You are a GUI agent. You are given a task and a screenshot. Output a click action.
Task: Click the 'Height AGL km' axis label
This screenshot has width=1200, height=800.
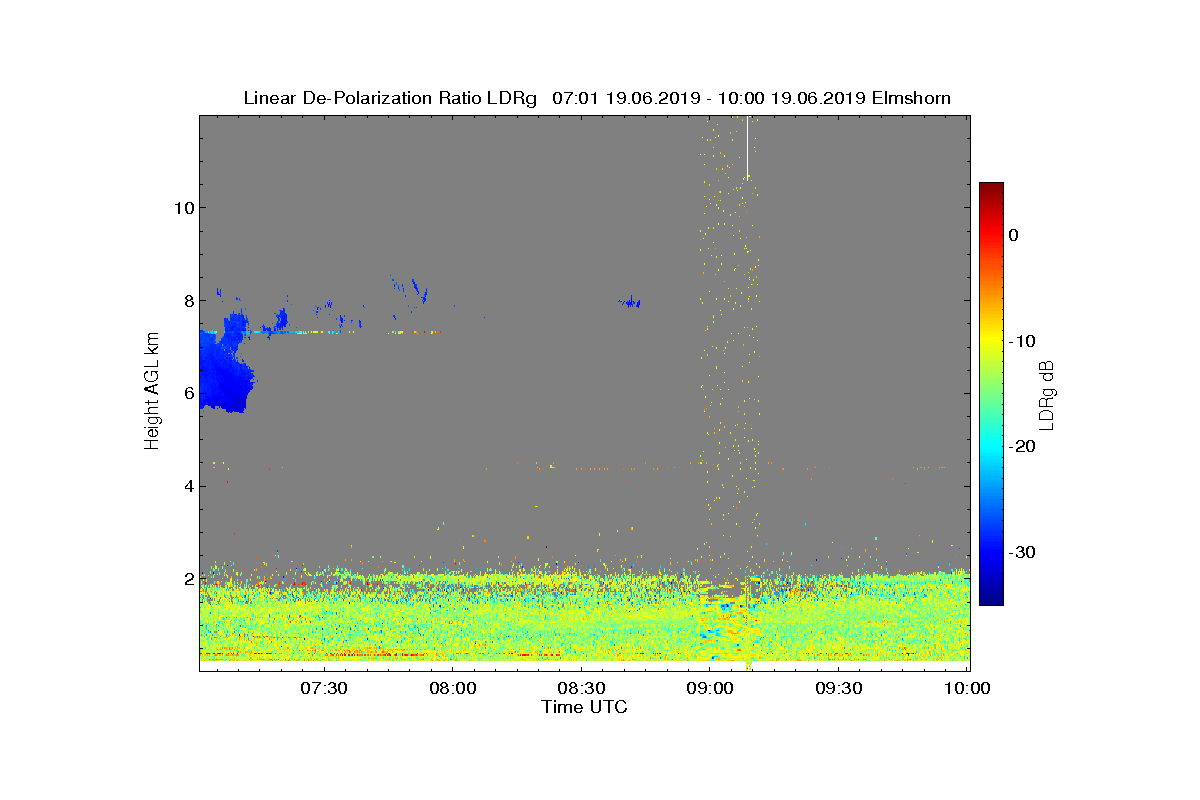153,390
